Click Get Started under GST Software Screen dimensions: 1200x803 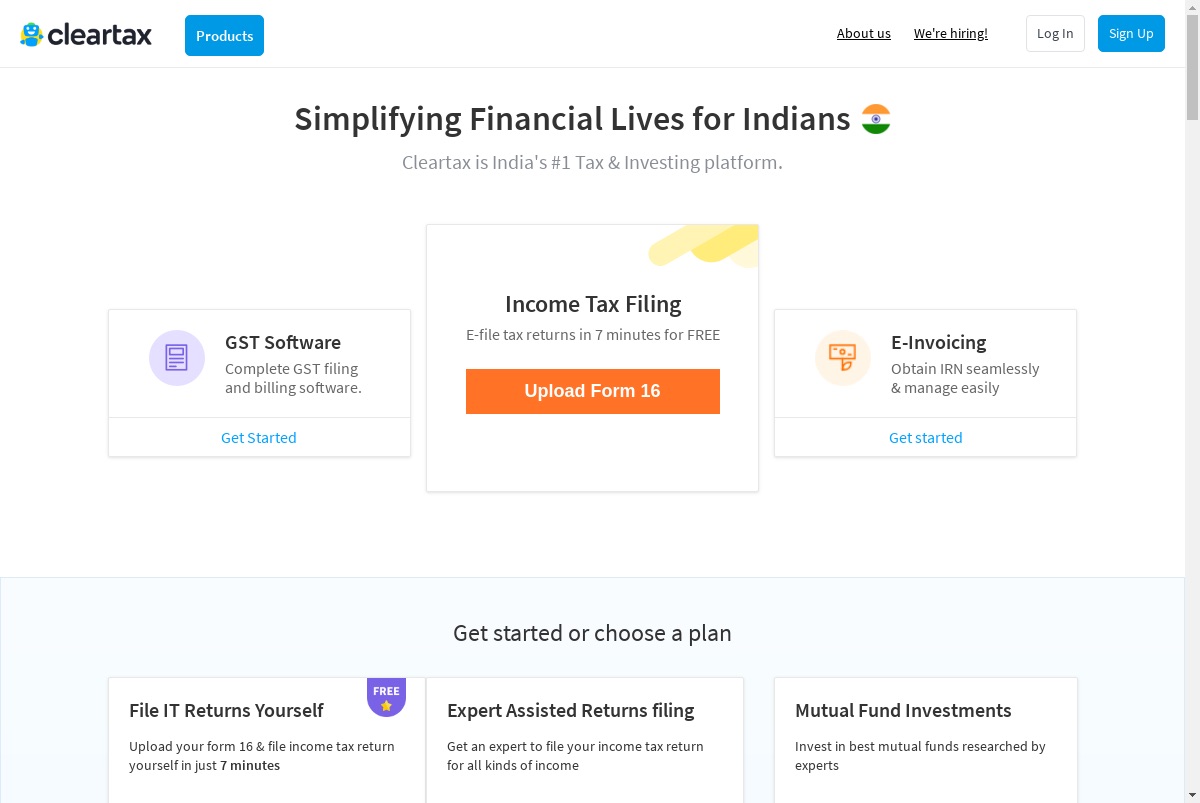[259, 437]
